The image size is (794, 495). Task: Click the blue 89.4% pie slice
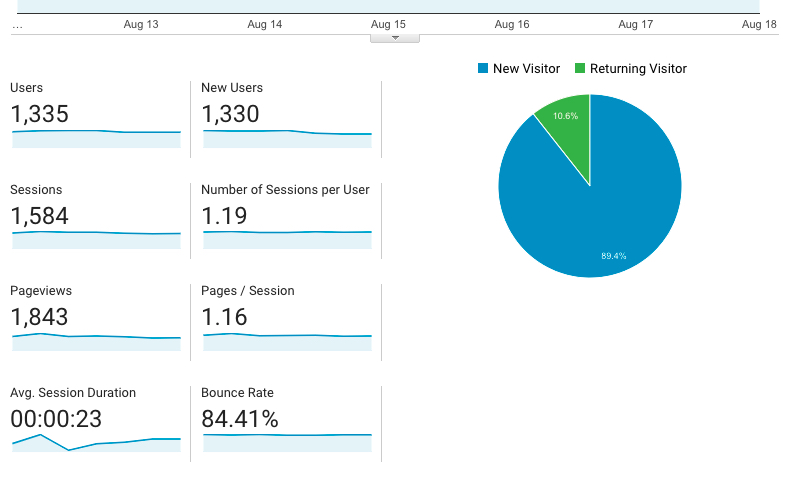pyautogui.click(x=608, y=213)
